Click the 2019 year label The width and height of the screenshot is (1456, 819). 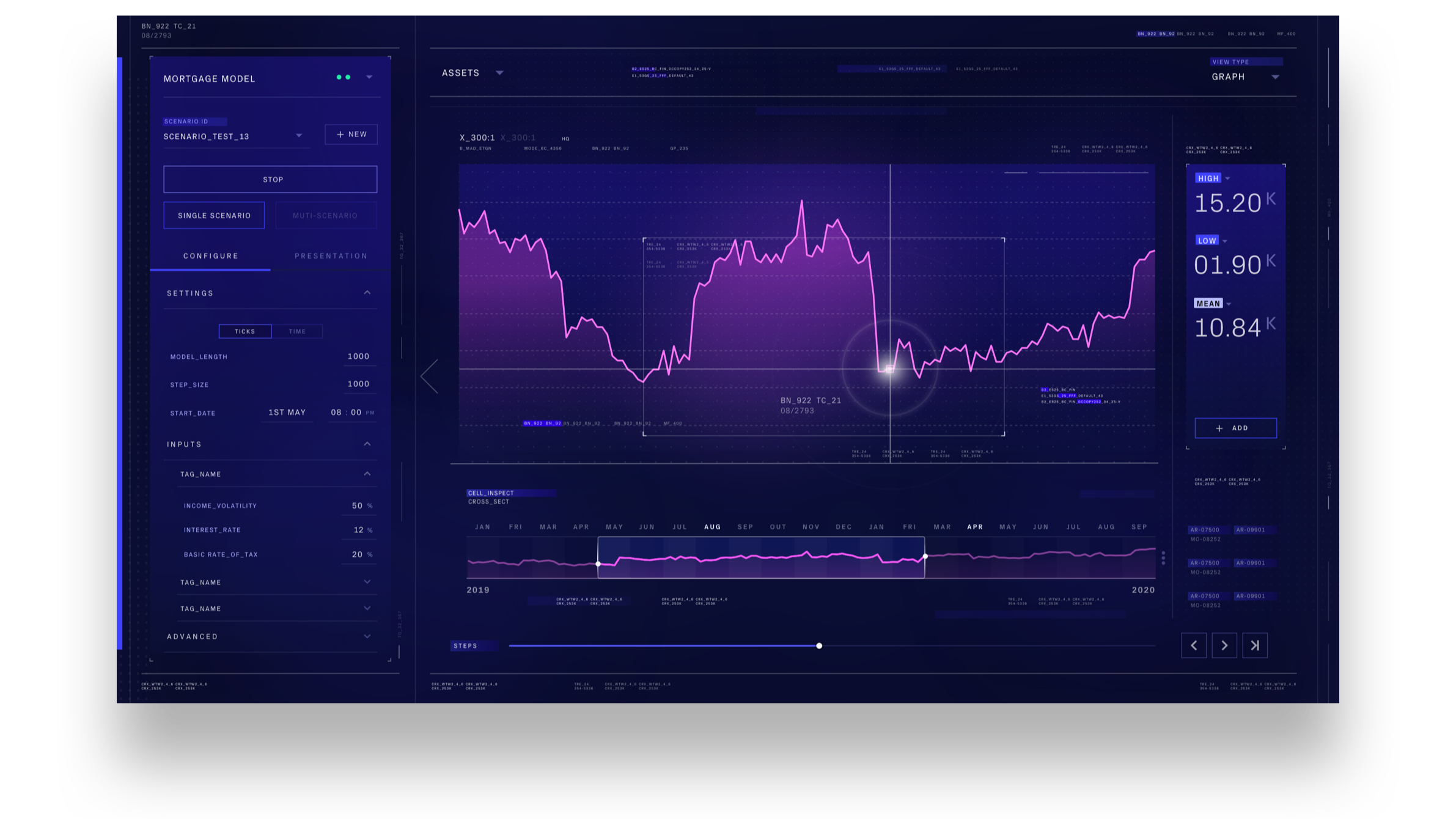point(478,590)
